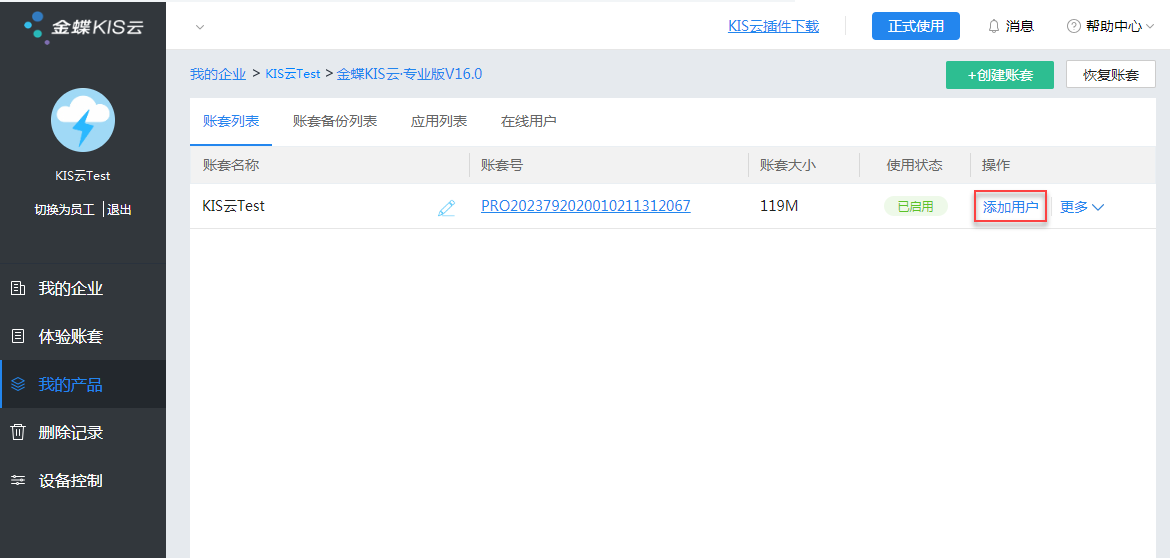
Task: Click 切换为员工 under the avatar
Action: [65, 210]
